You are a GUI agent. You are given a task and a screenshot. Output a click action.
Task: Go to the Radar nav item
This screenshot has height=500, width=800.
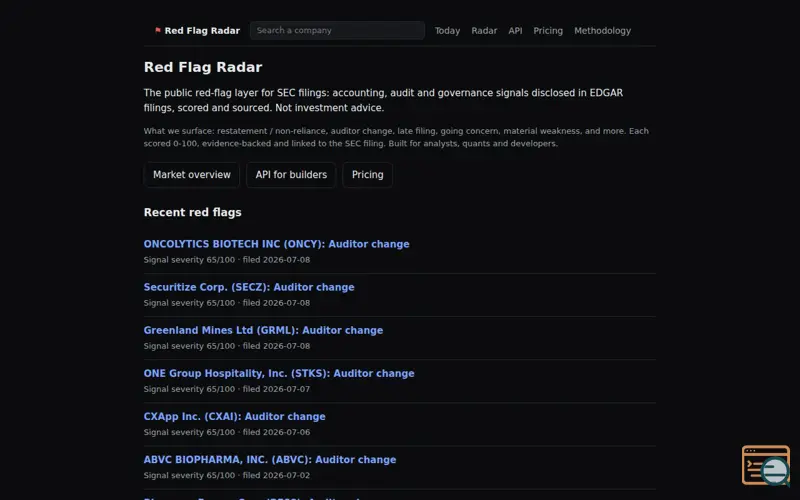coord(484,31)
